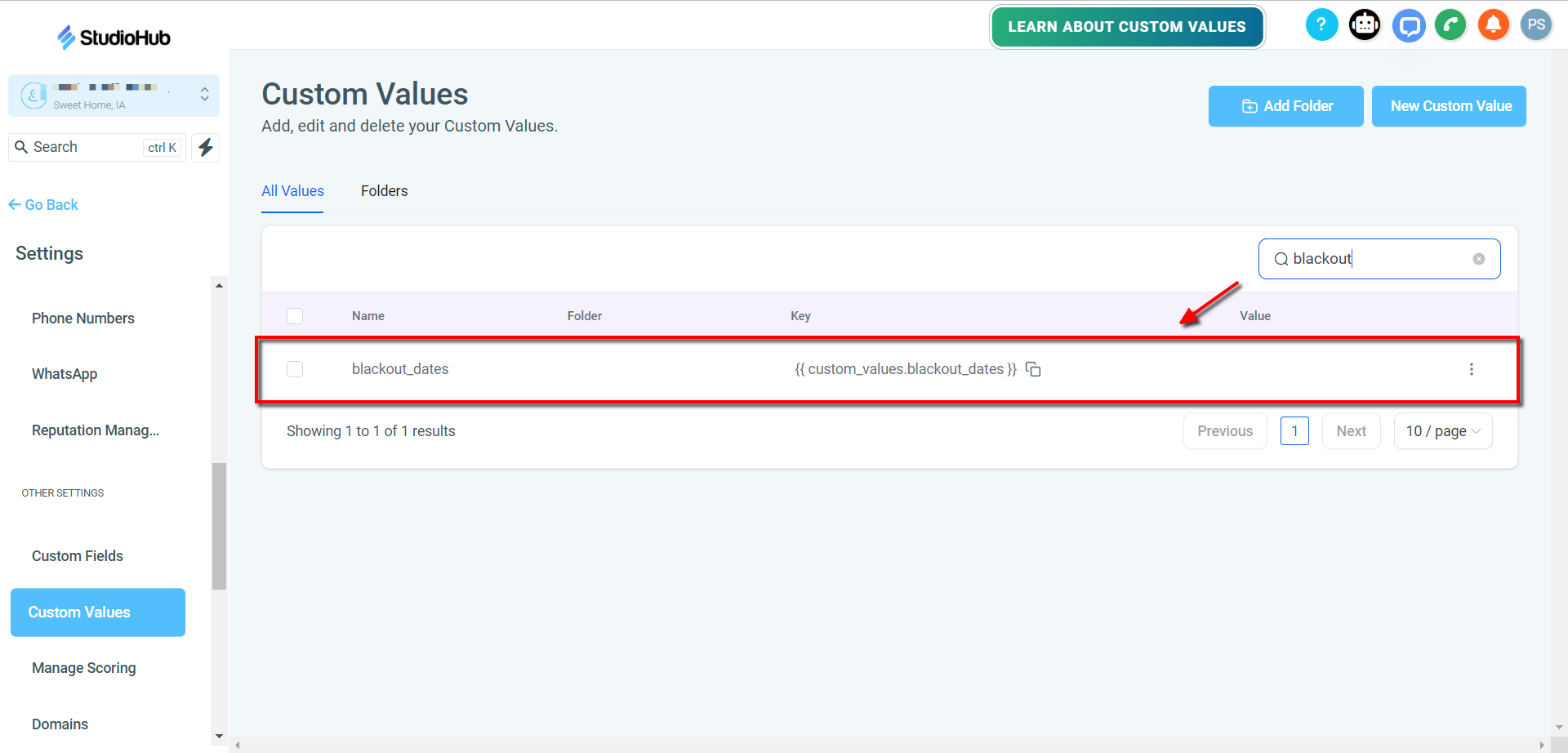
Task: Select Custom Values in sidebar
Action: coord(98,613)
